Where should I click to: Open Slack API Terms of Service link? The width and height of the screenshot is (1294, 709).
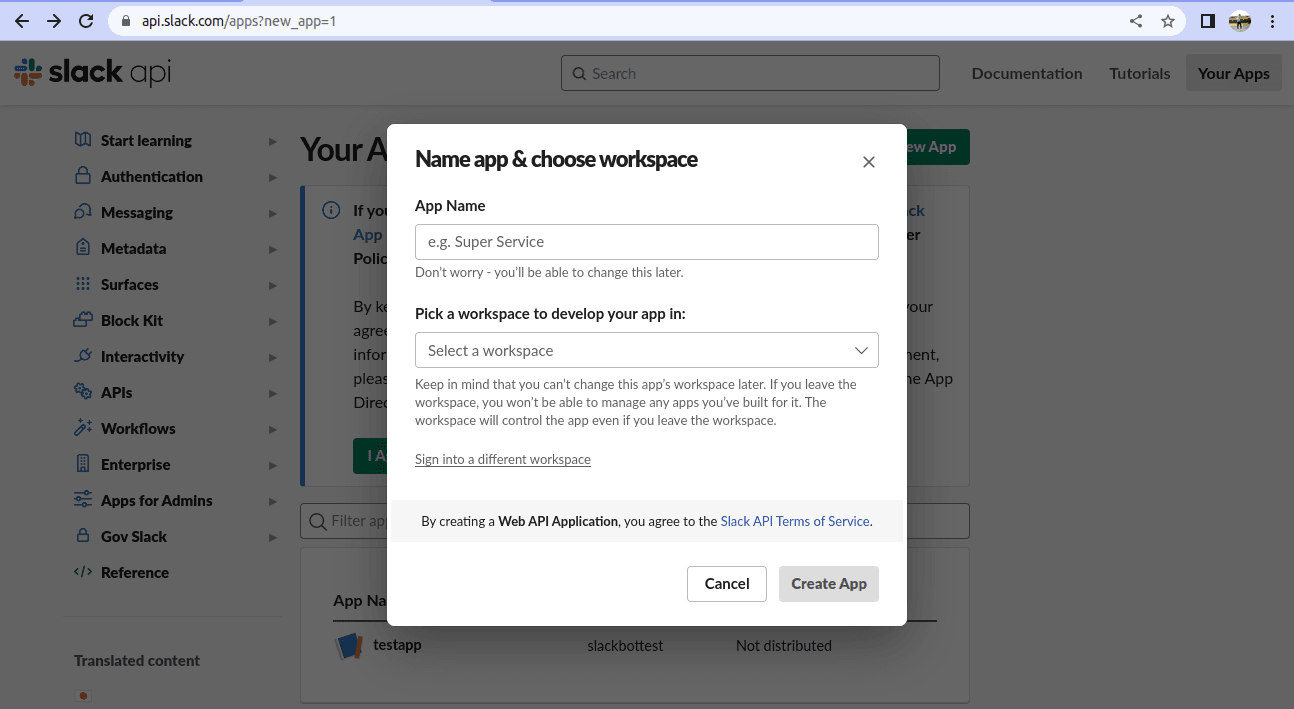point(795,521)
